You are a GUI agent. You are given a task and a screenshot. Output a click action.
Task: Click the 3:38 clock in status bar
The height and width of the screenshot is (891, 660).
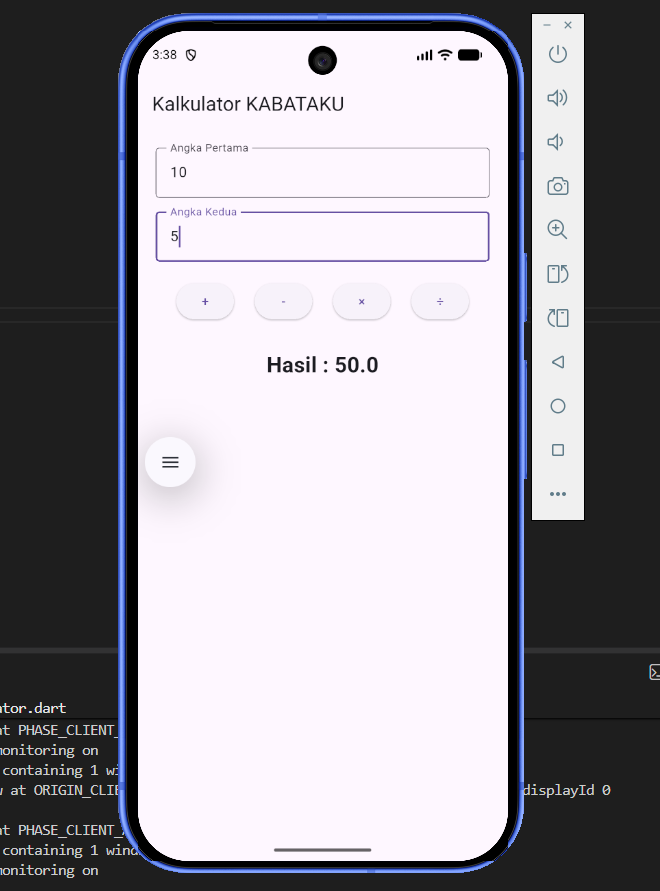164,55
